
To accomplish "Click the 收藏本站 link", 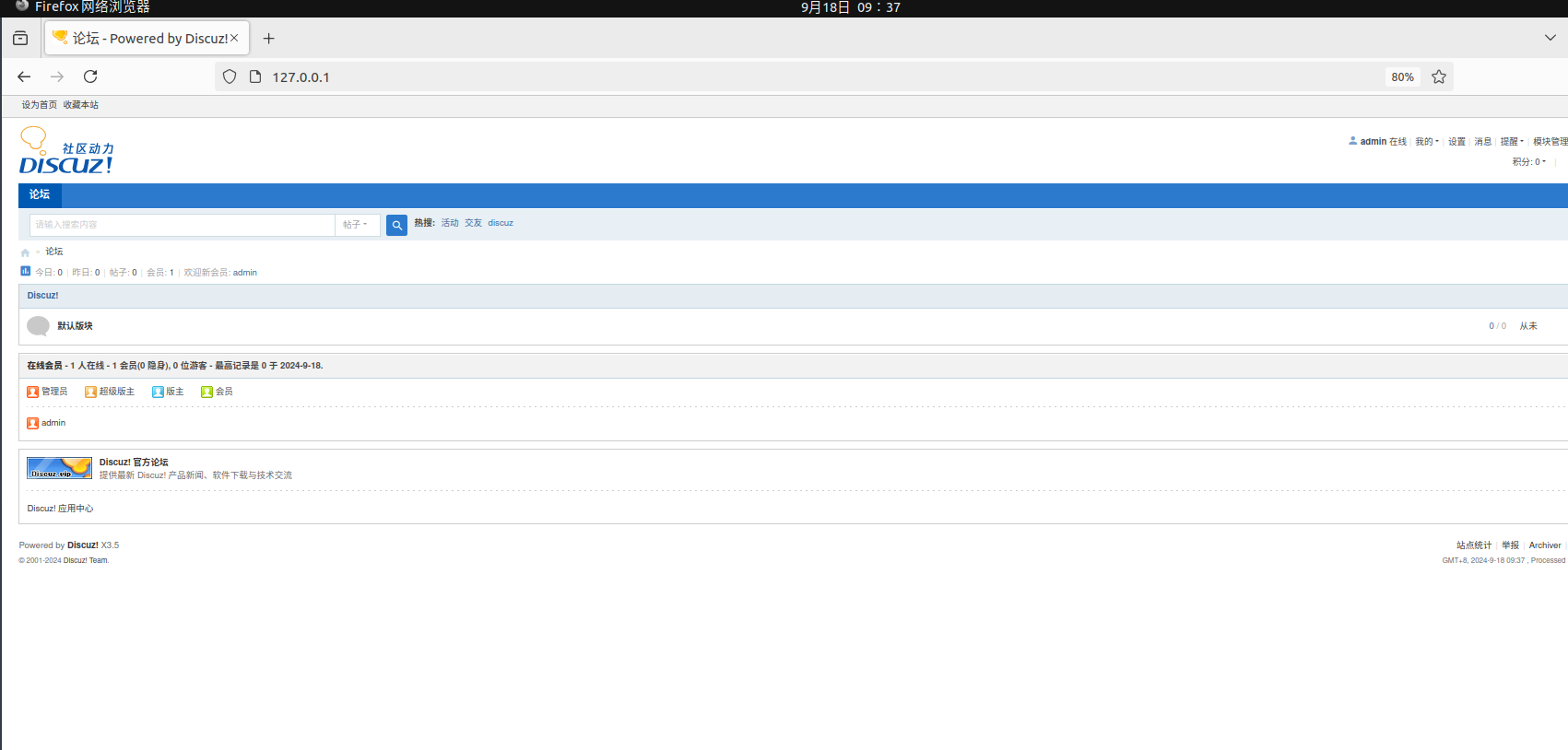I will coord(81,105).
